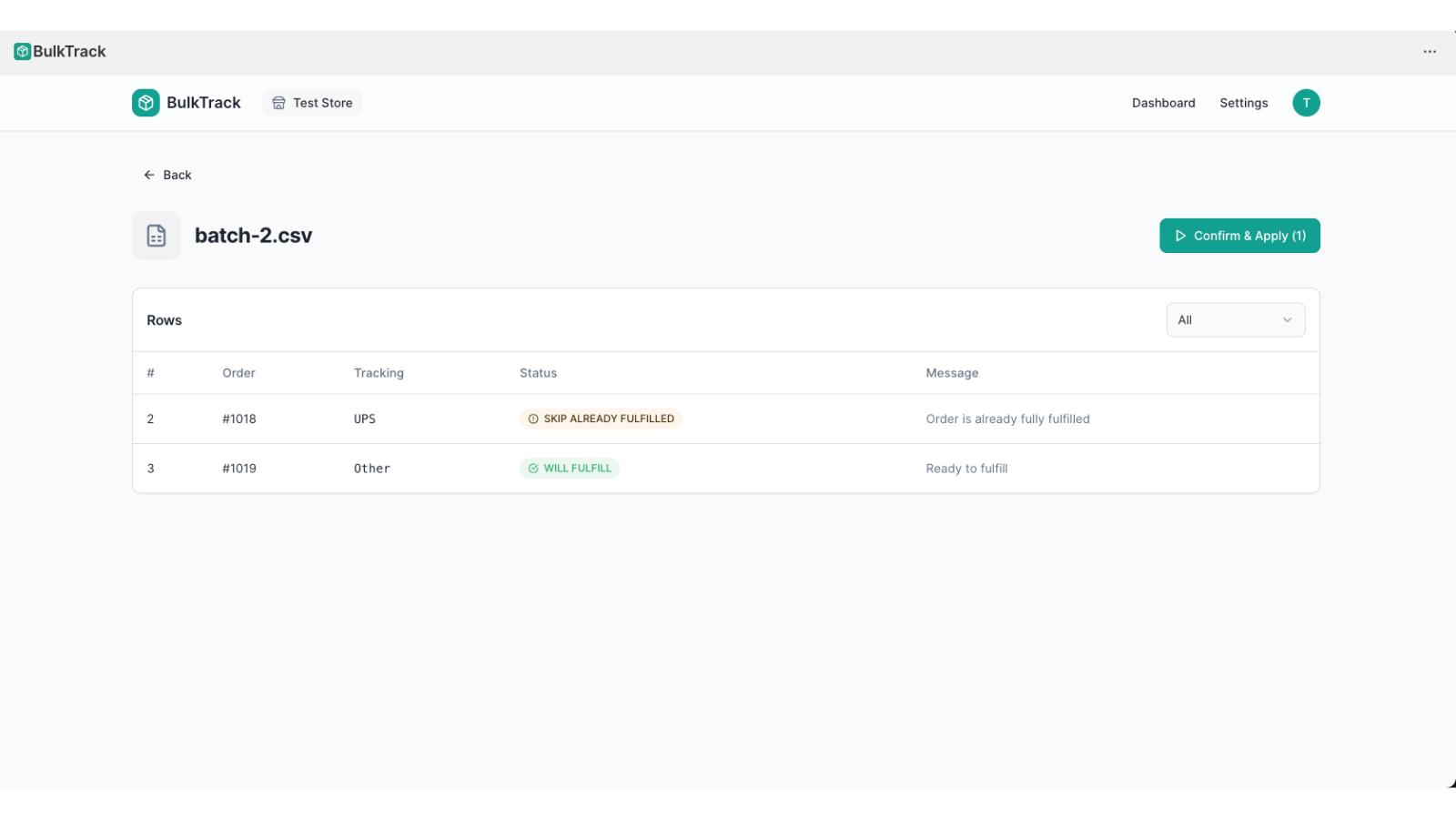Open the ellipsis menu at top right
This screenshot has height=819, width=1456.
coord(1428,52)
